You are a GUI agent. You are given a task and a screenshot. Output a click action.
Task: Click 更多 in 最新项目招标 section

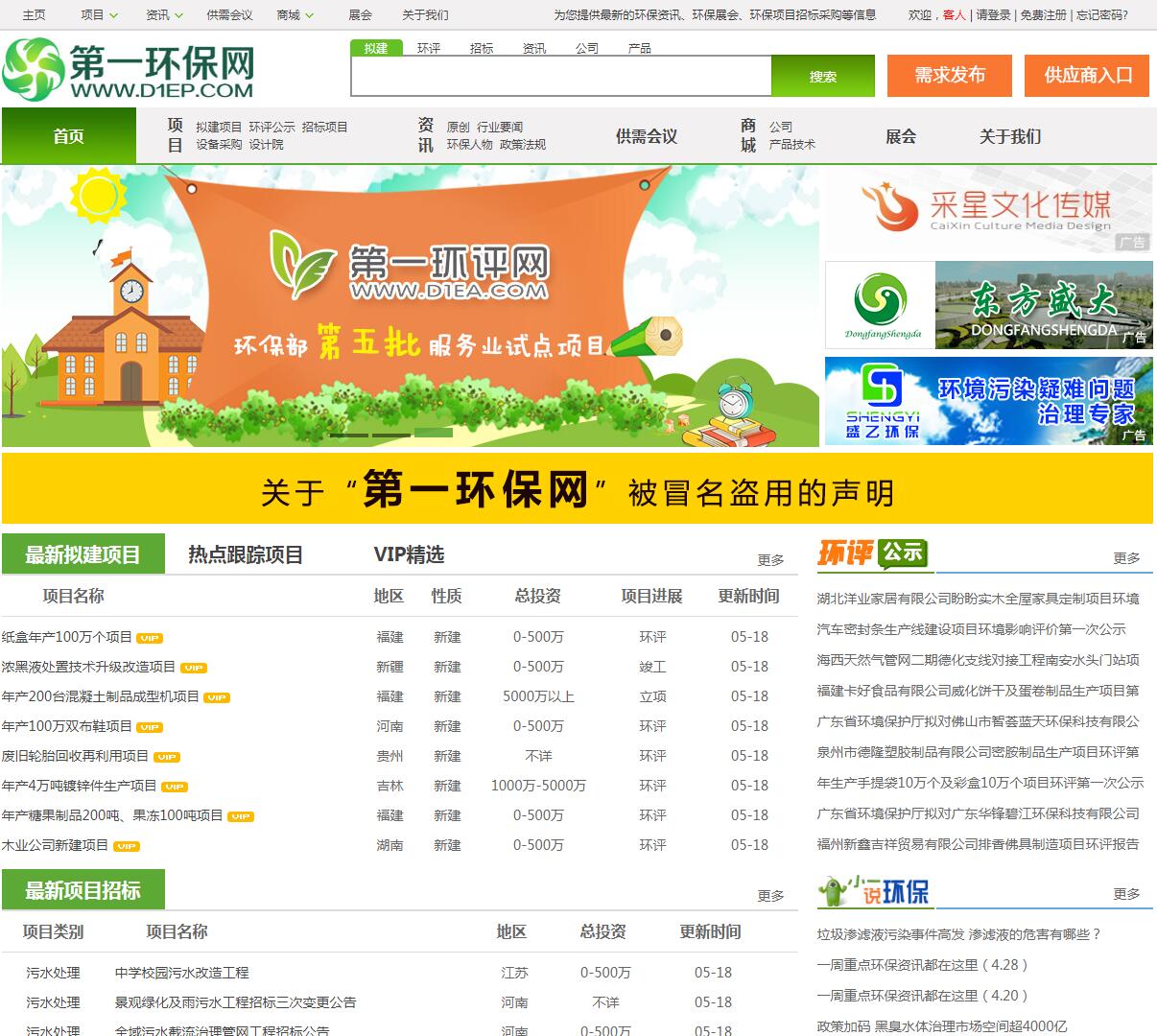pyautogui.click(x=770, y=895)
